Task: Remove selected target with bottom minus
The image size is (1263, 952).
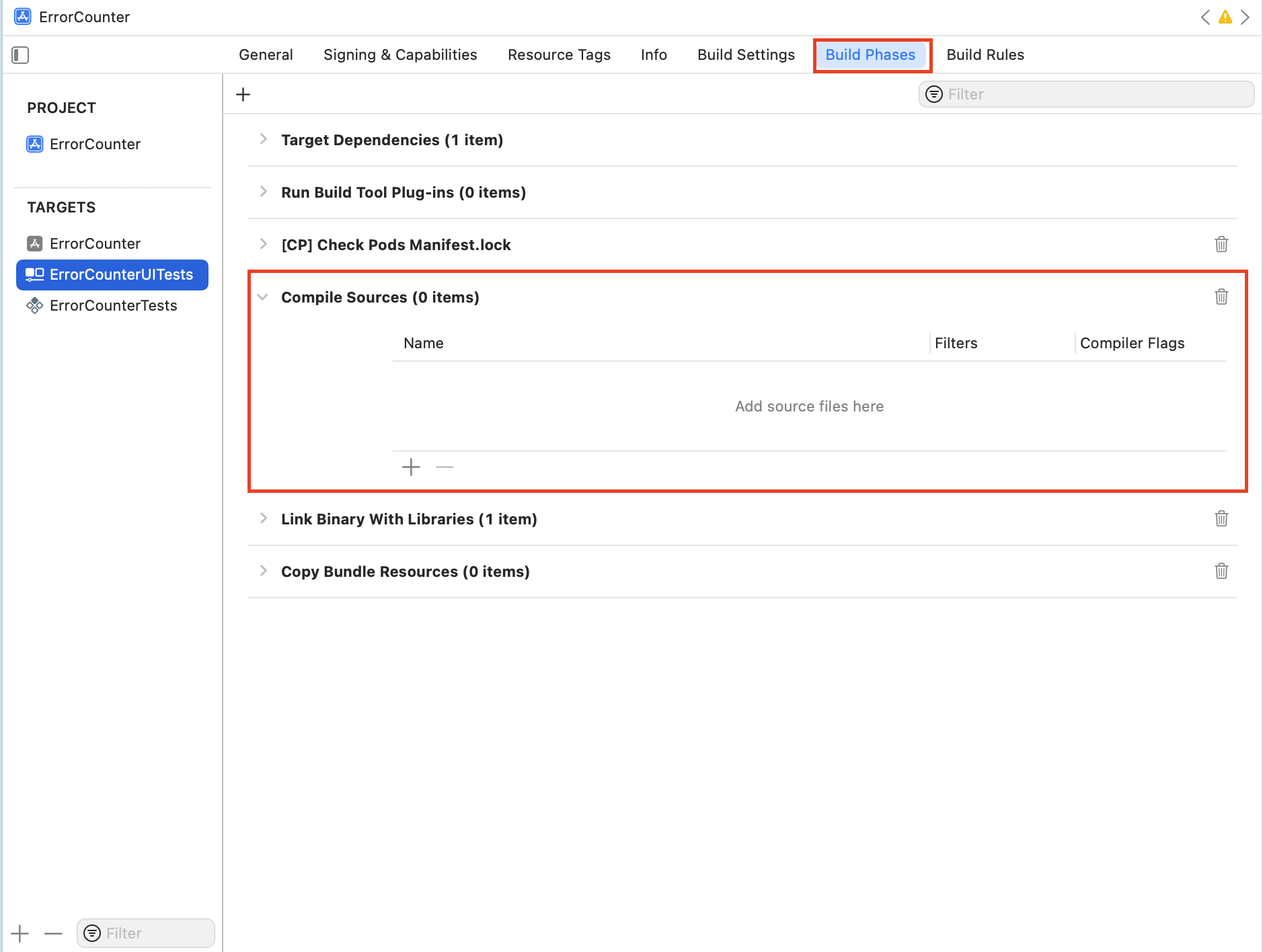Action: [x=53, y=934]
